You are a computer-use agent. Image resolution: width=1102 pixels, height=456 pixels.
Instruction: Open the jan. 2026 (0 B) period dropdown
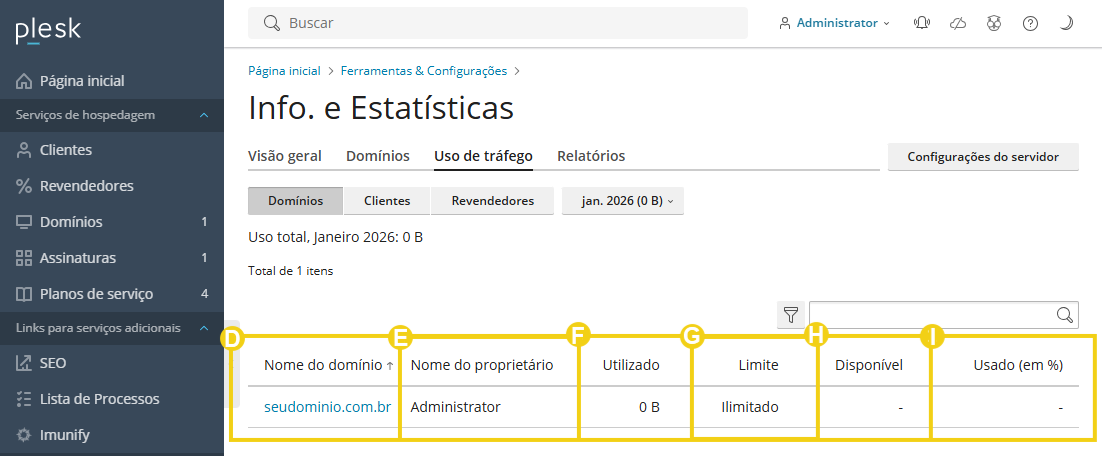[623, 201]
